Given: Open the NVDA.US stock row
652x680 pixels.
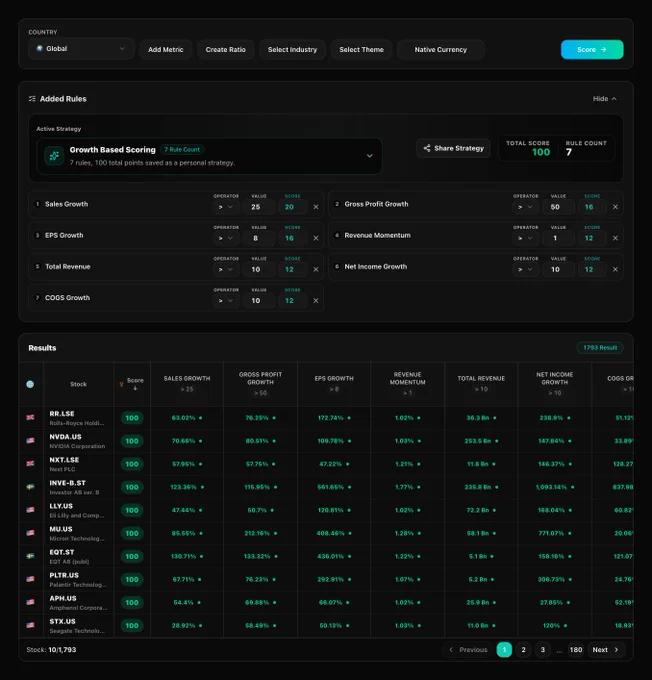Looking at the screenshot, I should coord(326,441).
